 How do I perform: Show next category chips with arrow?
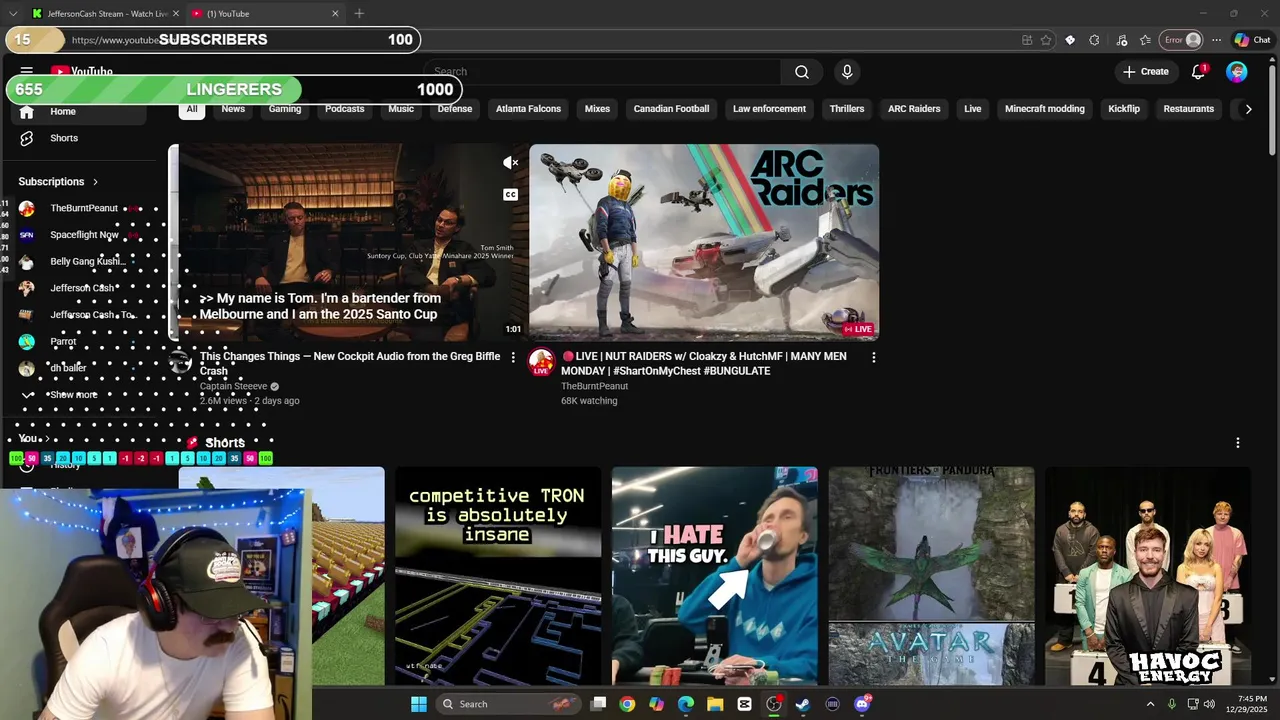coord(1248,109)
